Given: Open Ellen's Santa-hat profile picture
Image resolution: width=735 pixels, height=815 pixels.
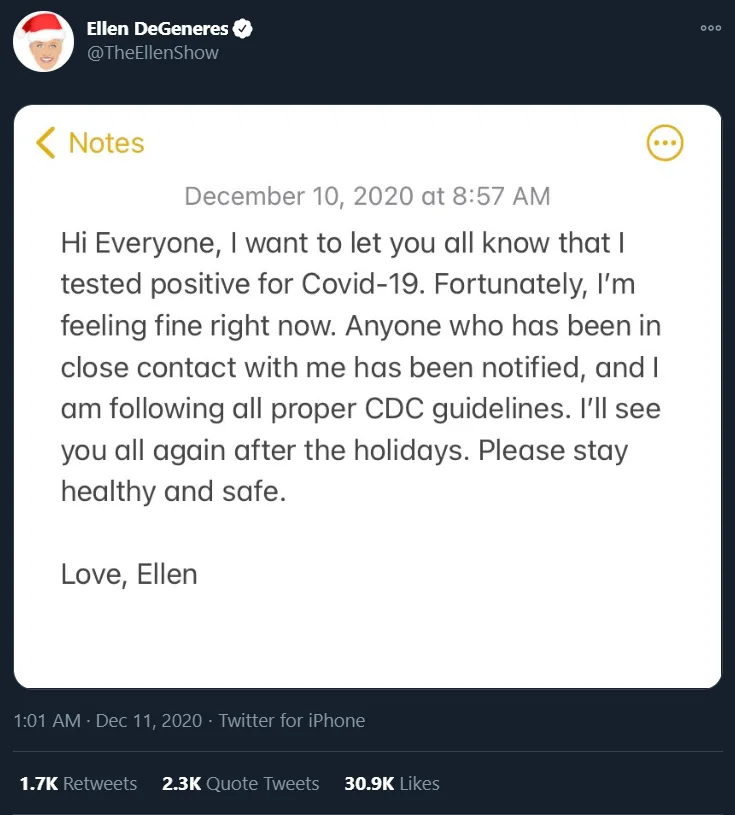Looking at the screenshot, I should click(x=43, y=41).
